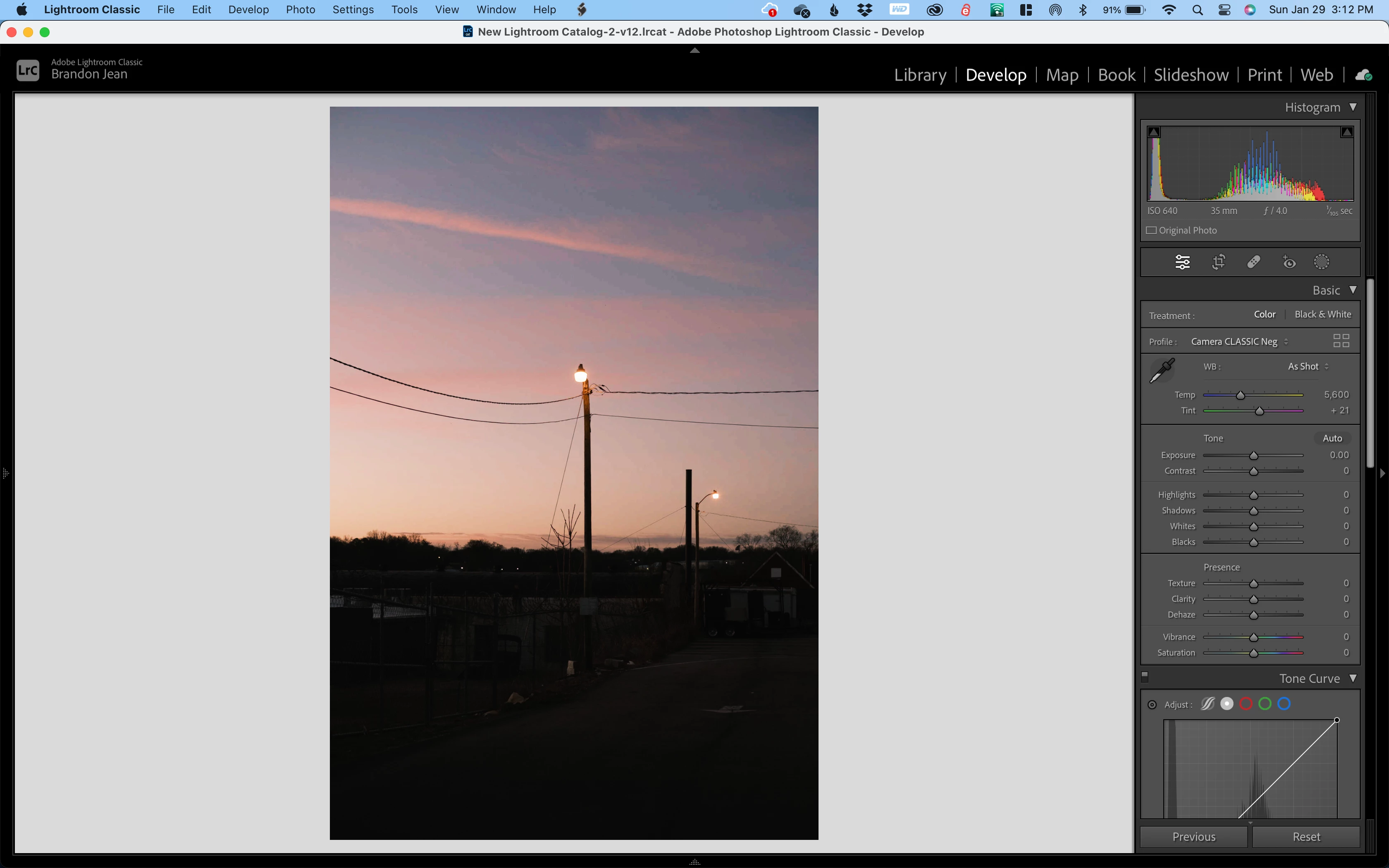Check the Original Photo checkbox

coord(1151,230)
